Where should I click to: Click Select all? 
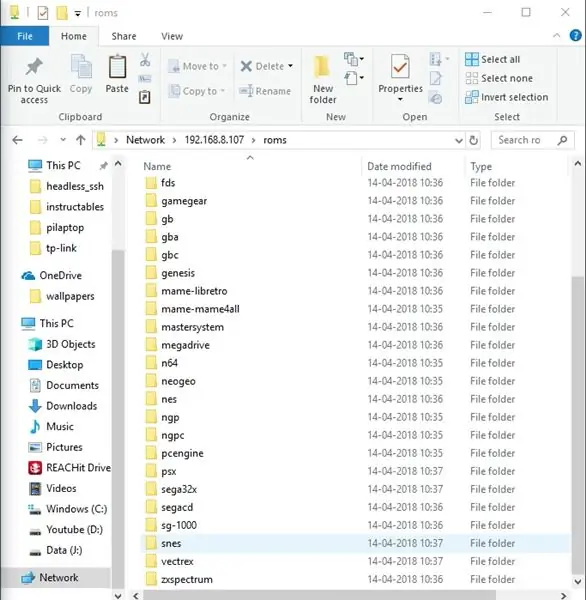pos(493,59)
